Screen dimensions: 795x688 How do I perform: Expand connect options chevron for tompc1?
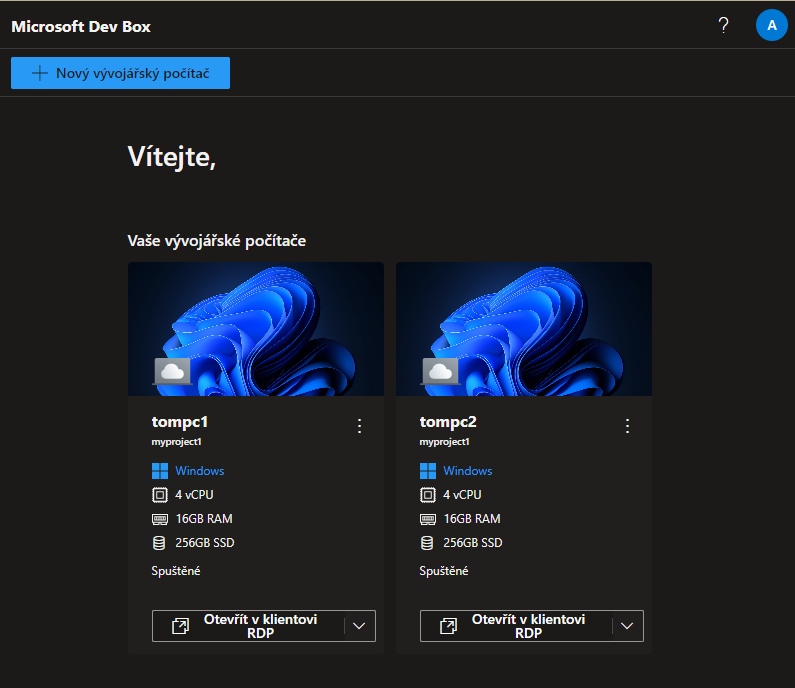[359, 626]
